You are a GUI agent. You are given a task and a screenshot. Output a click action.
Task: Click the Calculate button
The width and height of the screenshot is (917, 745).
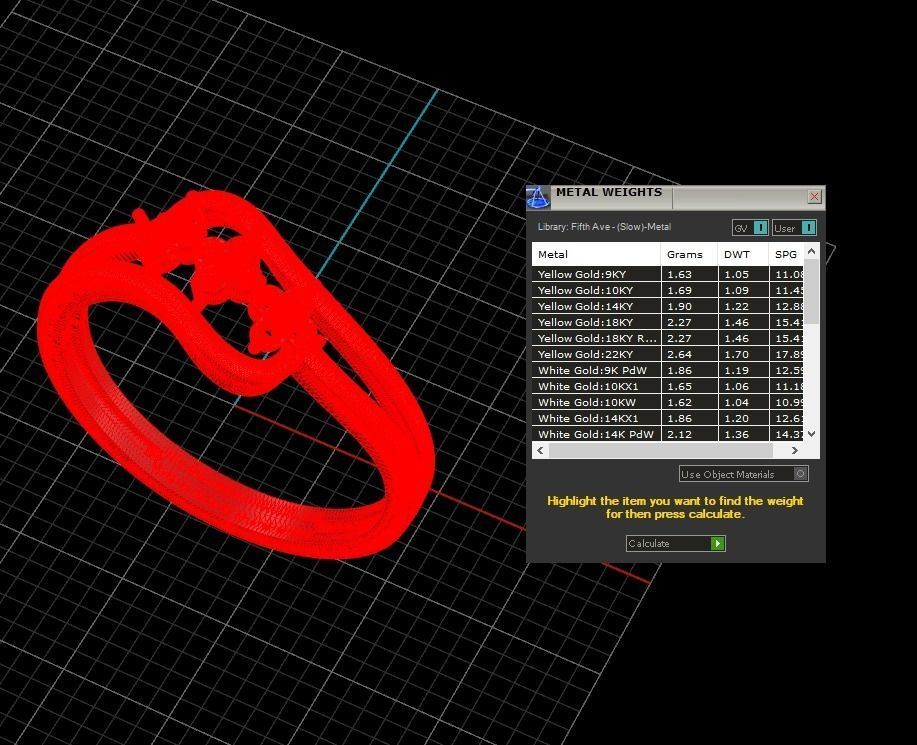click(675, 543)
